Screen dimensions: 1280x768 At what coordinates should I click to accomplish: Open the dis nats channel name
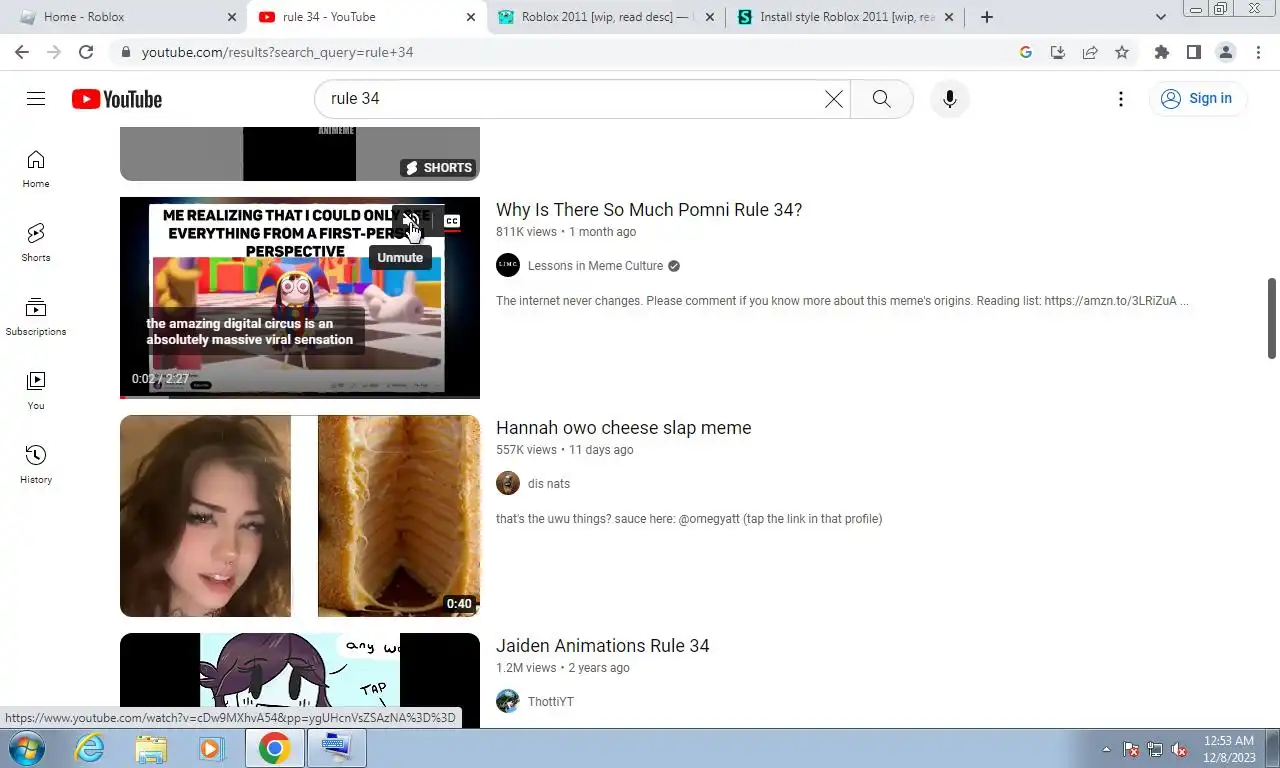pyautogui.click(x=549, y=484)
